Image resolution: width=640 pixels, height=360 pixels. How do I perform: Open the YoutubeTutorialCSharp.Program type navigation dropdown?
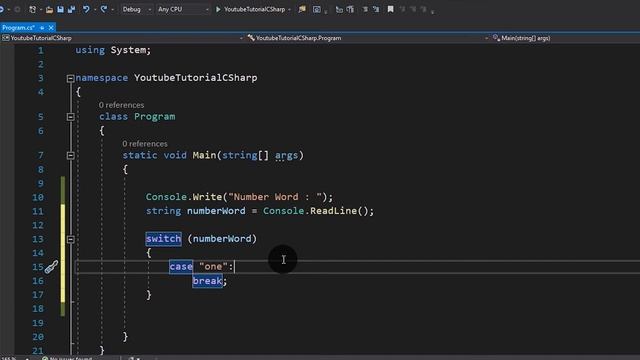click(x=368, y=38)
